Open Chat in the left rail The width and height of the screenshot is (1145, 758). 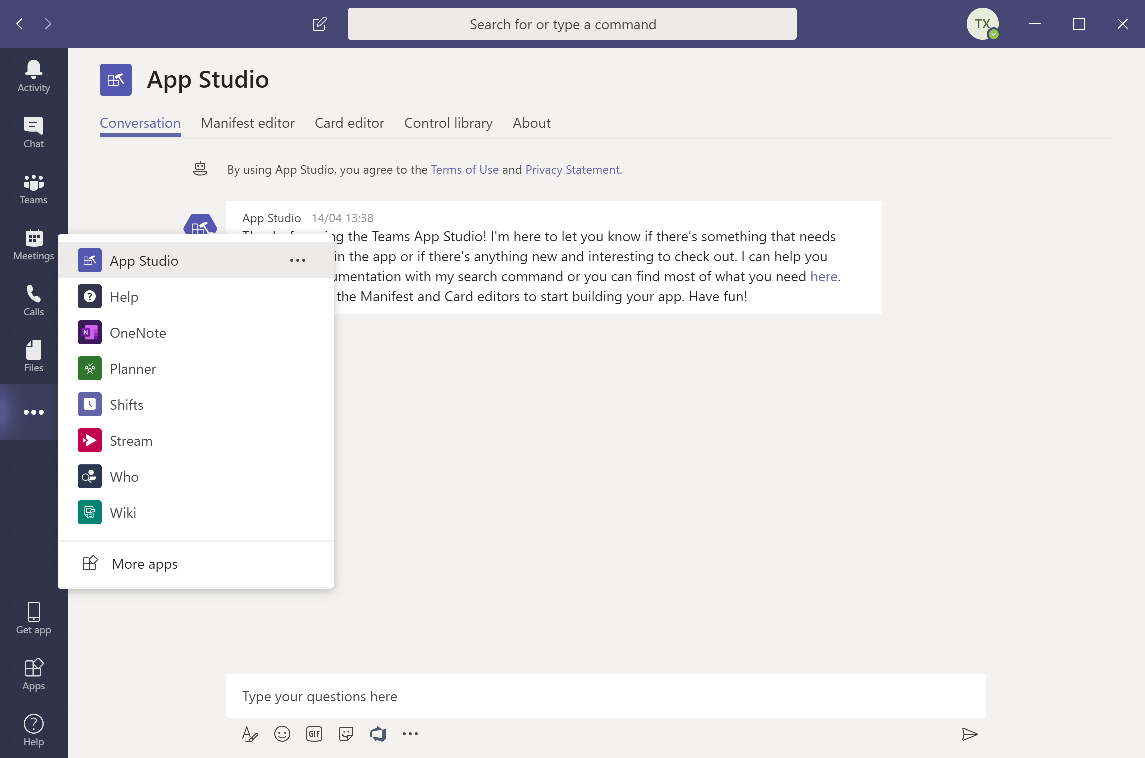(x=34, y=132)
